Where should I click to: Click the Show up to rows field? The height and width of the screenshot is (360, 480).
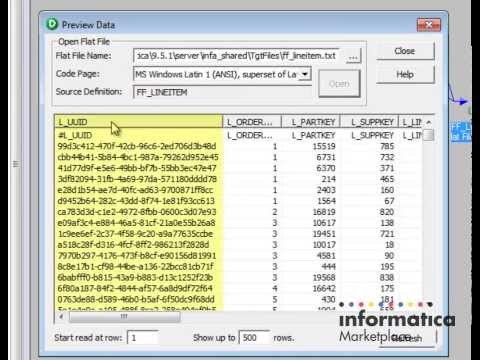coord(254,338)
